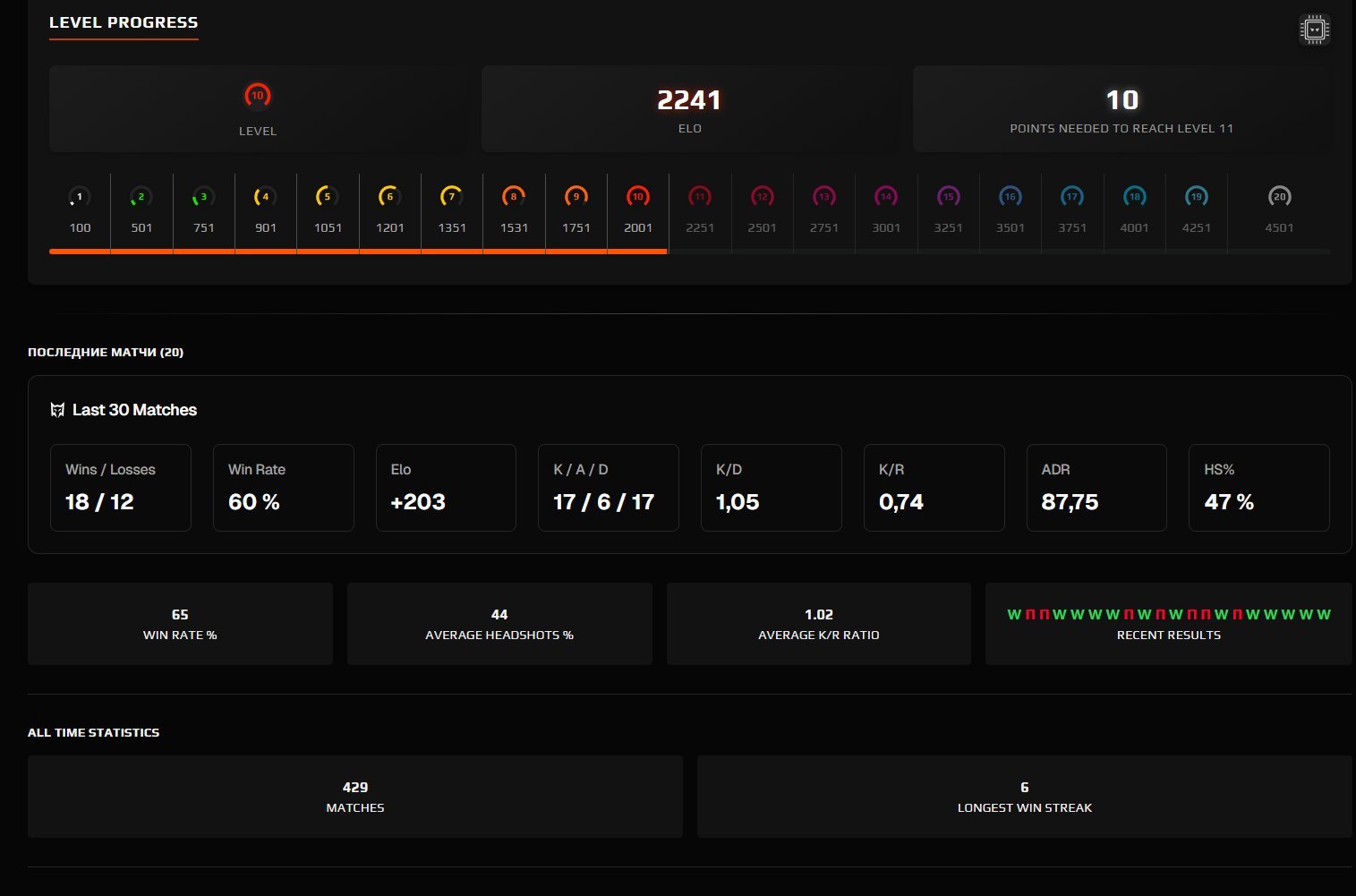Click the level 10 badge above LEVEL label
Image resolution: width=1356 pixels, height=896 pixels.
click(x=258, y=95)
